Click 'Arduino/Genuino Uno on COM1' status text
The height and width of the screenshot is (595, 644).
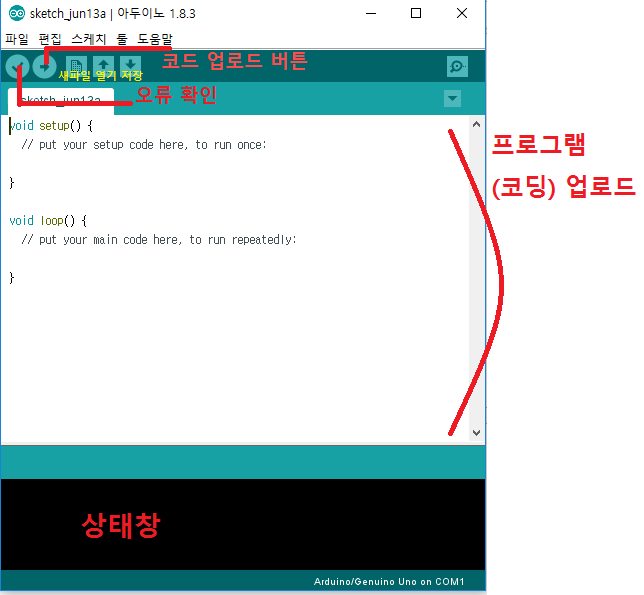(x=389, y=581)
